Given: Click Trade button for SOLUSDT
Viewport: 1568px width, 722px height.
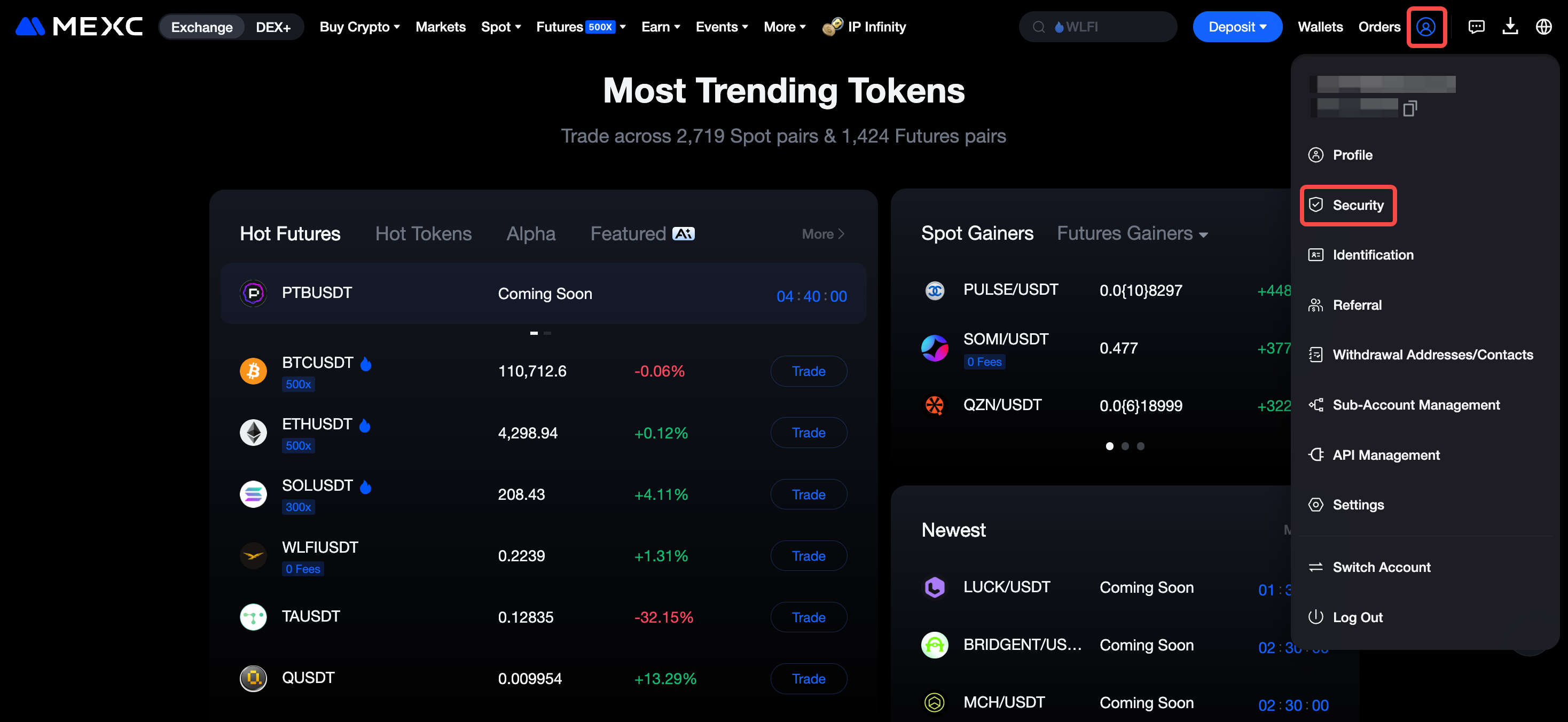Looking at the screenshot, I should tap(809, 495).
